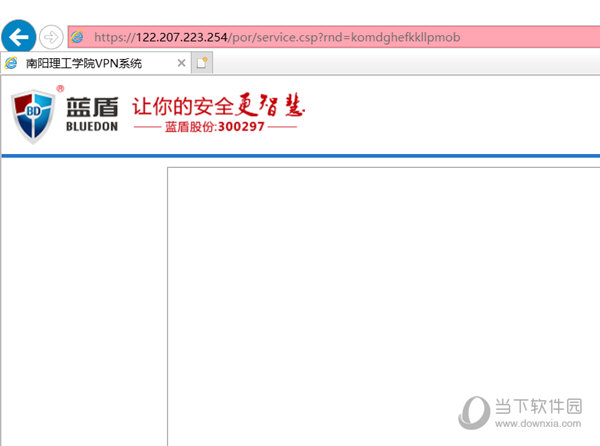600x446 pixels.
Task: Select the 南阳理工学院VPN系统 tab
Action: (x=85, y=63)
